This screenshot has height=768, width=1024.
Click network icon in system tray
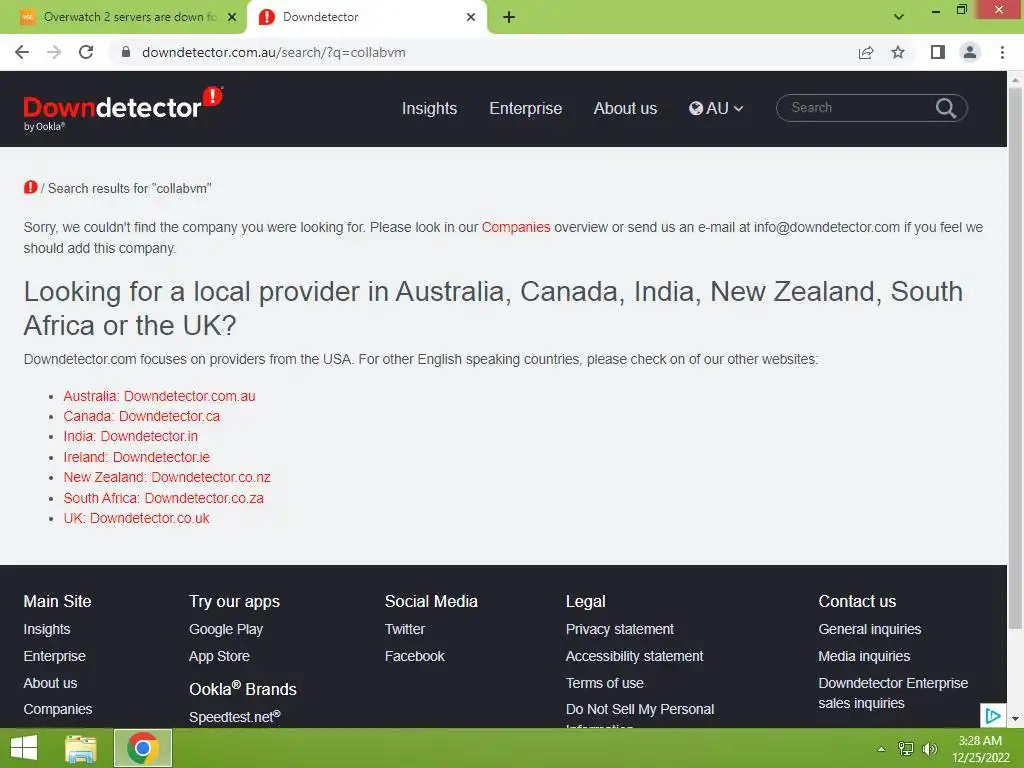pos(906,749)
